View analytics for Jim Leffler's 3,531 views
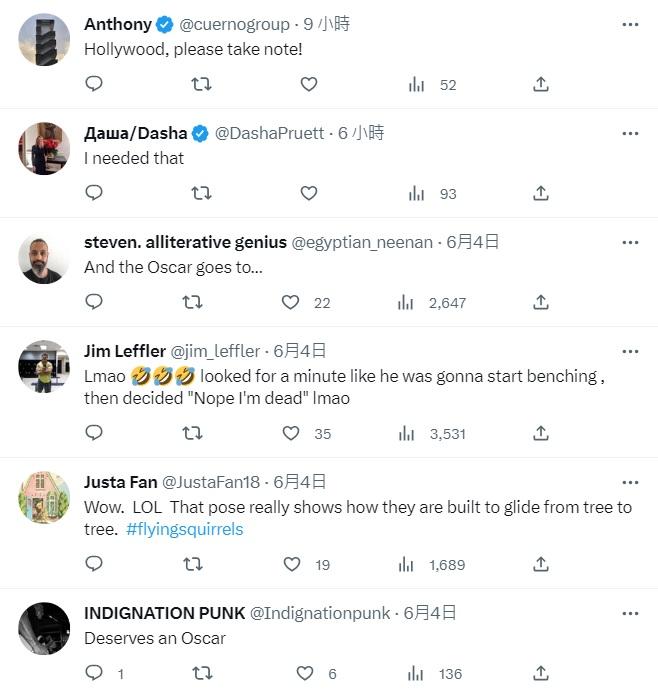 click(x=406, y=433)
